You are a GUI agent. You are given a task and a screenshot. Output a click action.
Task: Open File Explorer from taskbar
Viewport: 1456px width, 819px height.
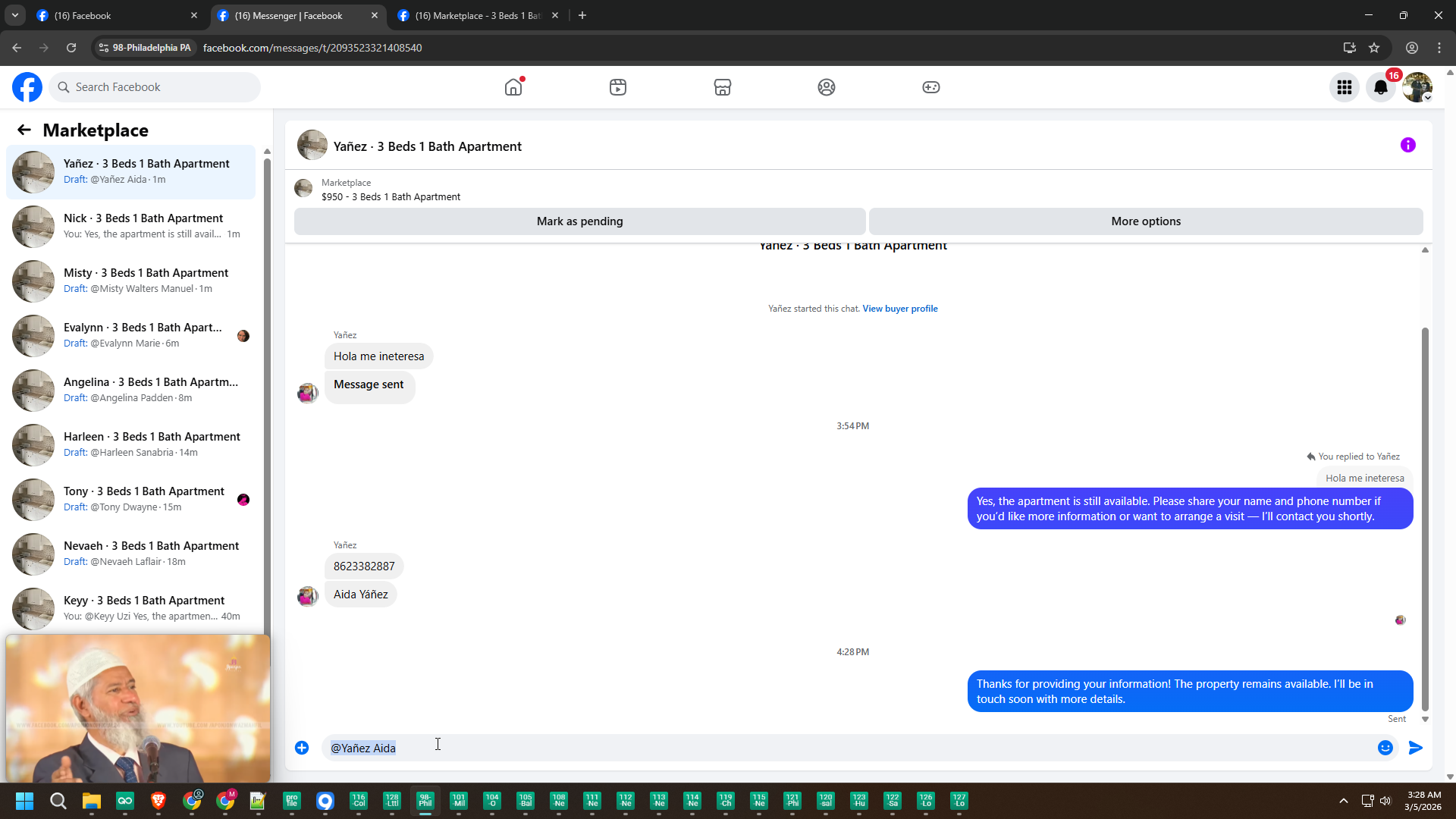click(91, 801)
